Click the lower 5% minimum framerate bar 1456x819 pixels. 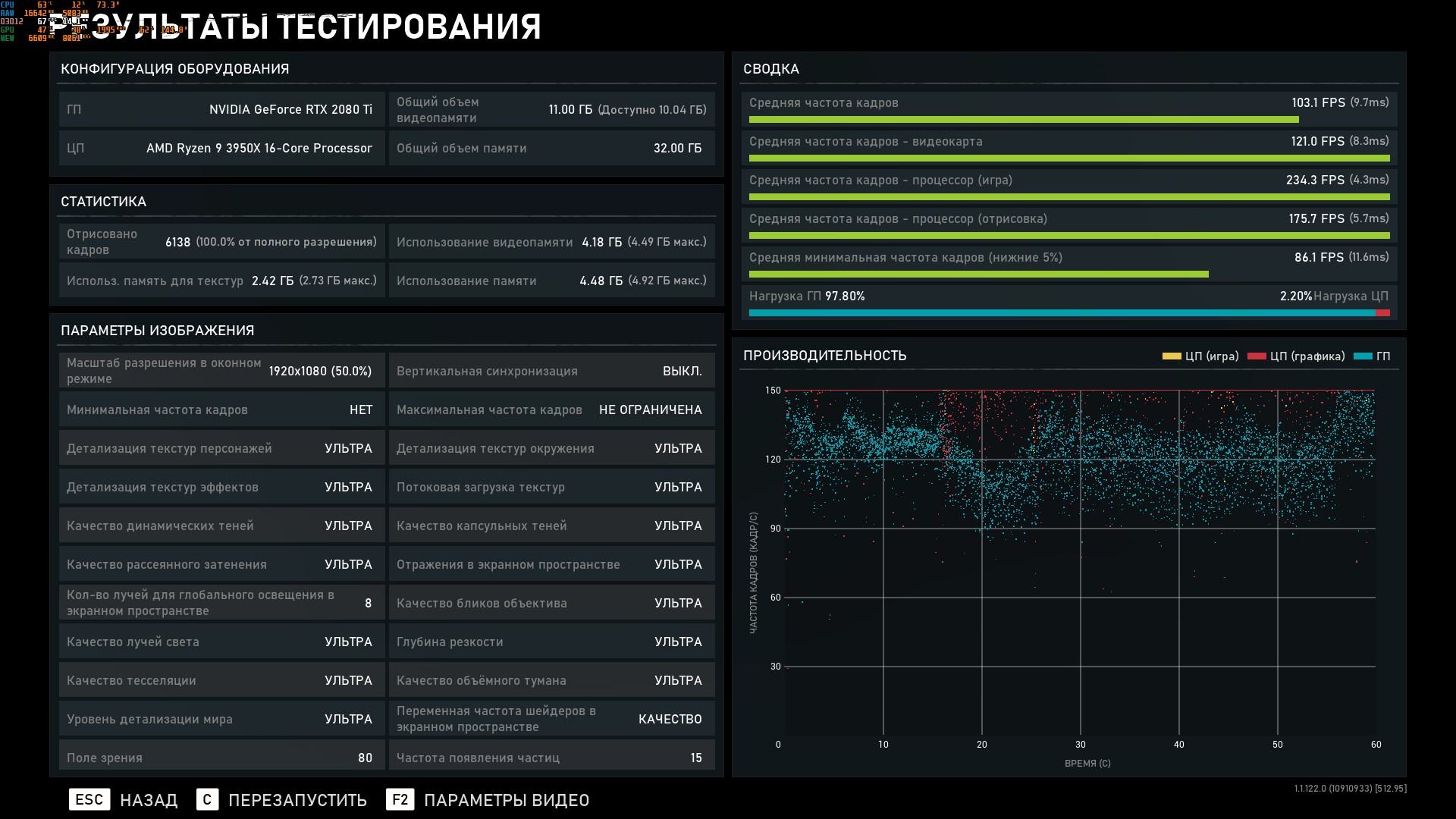click(978, 275)
